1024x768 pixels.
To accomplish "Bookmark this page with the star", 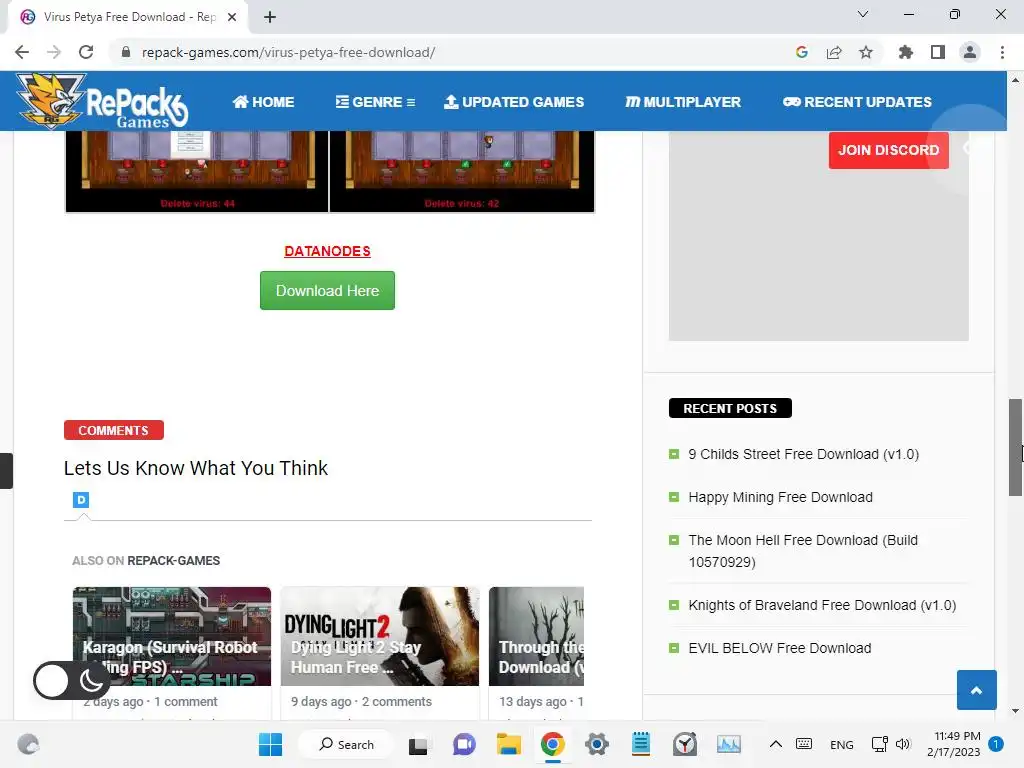I will click(x=866, y=52).
